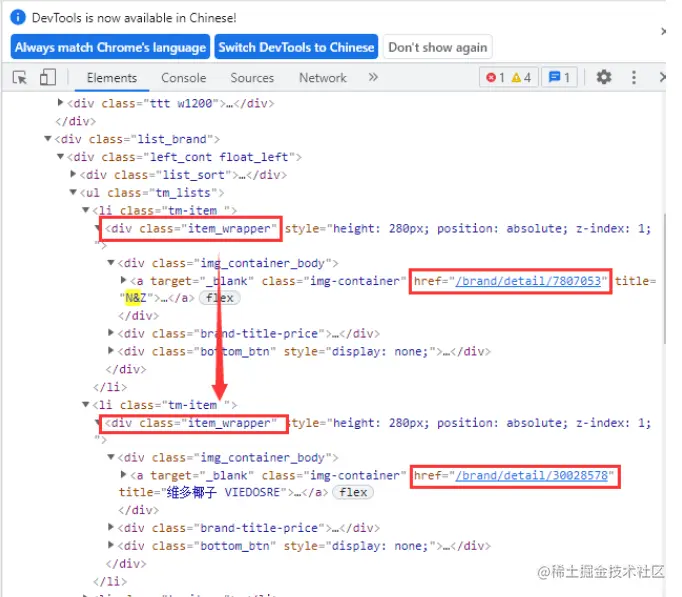Collapse the second img_container_body div
The height and width of the screenshot is (597, 682).
point(111,457)
